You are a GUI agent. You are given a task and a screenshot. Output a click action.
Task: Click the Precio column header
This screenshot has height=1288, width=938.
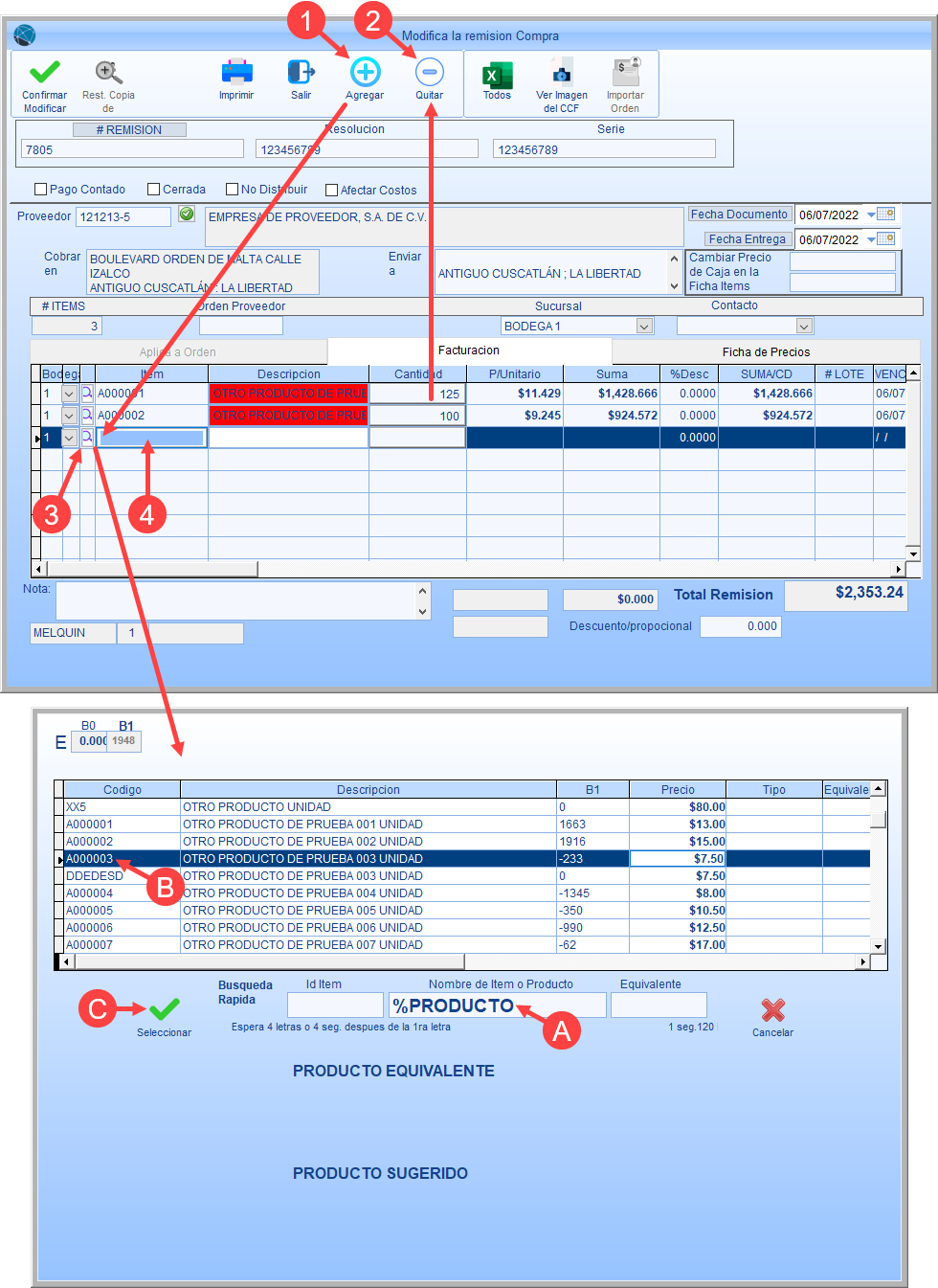click(678, 790)
